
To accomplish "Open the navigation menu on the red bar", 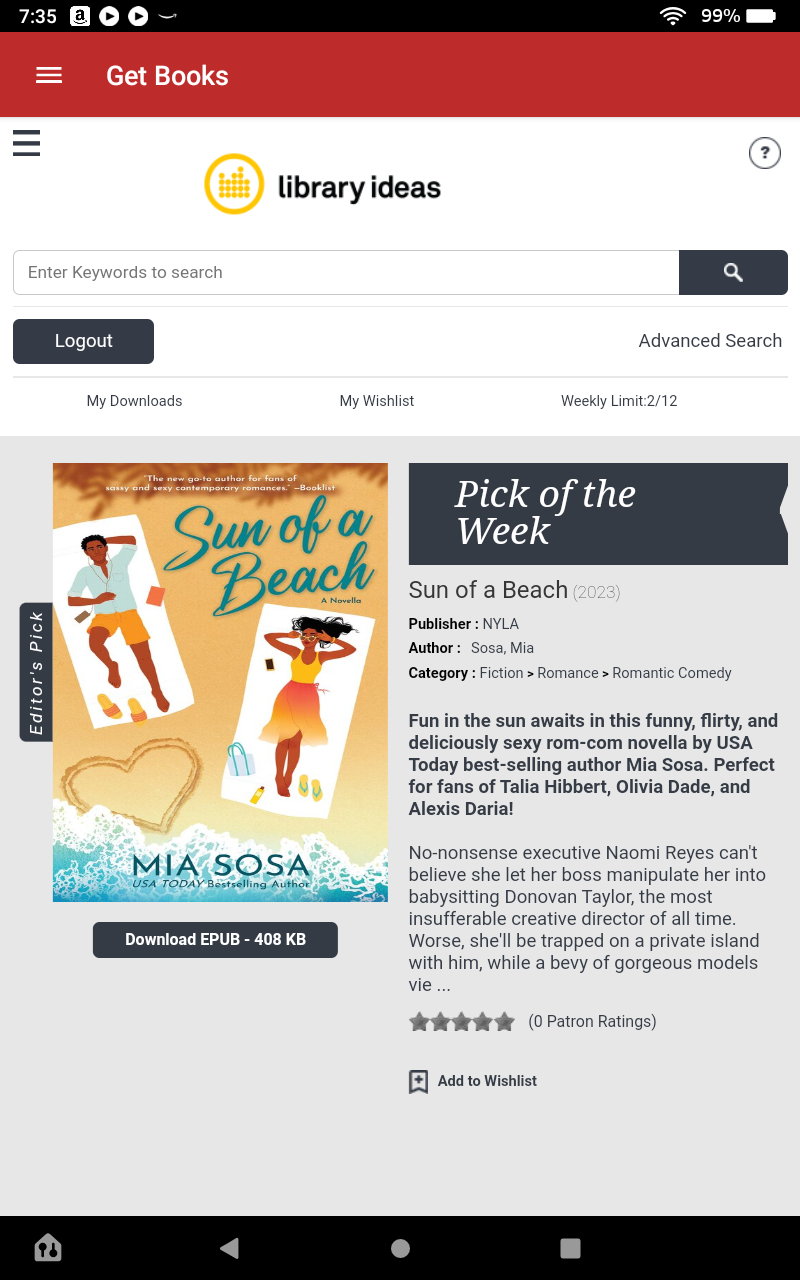I will click(x=48, y=75).
